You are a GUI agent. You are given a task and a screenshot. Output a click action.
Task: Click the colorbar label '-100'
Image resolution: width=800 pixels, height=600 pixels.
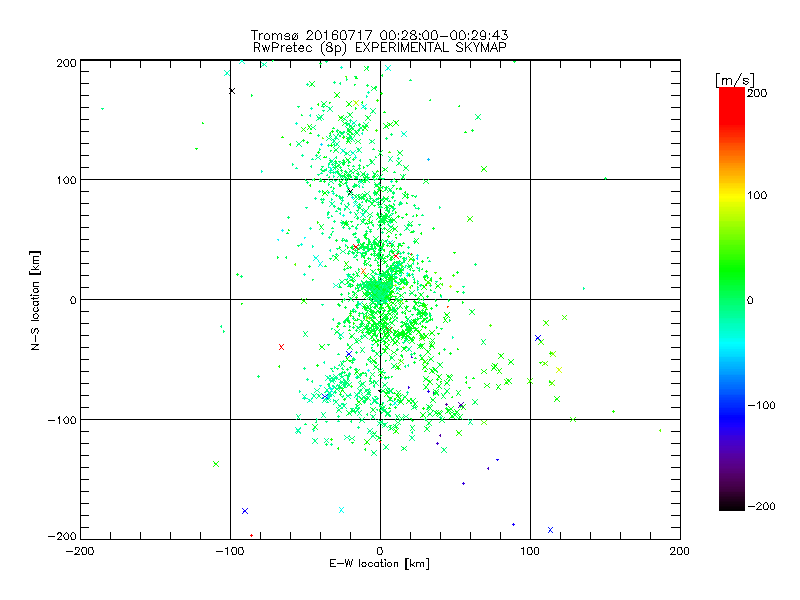[x=761, y=406]
